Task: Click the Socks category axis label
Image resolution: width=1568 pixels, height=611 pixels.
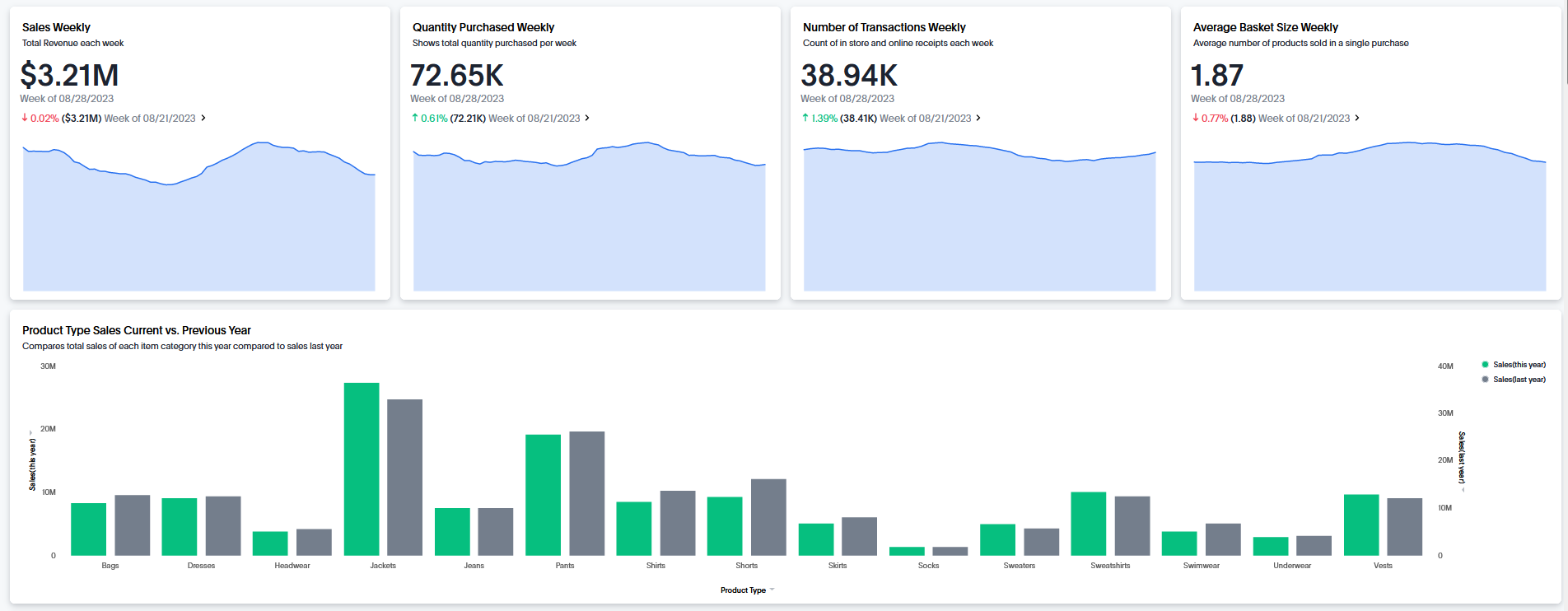Action: coord(929,566)
